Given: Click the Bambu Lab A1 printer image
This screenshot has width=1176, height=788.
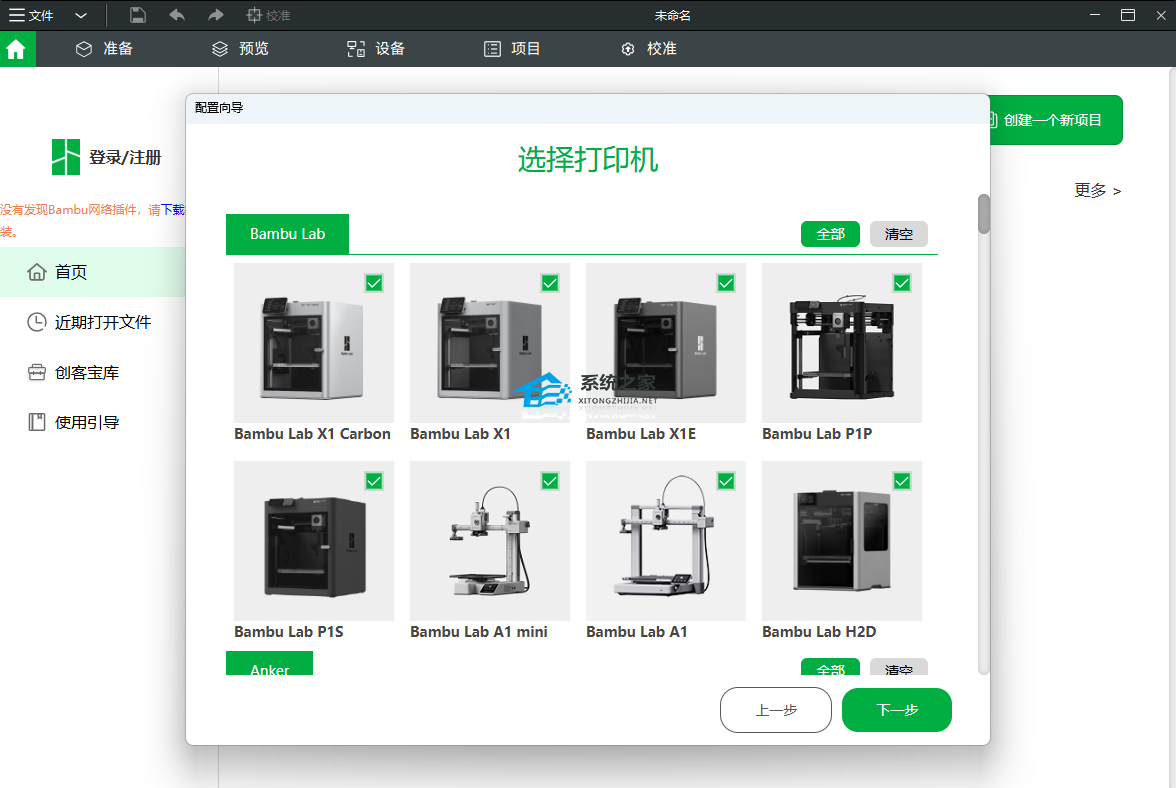Looking at the screenshot, I should click(666, 541).
